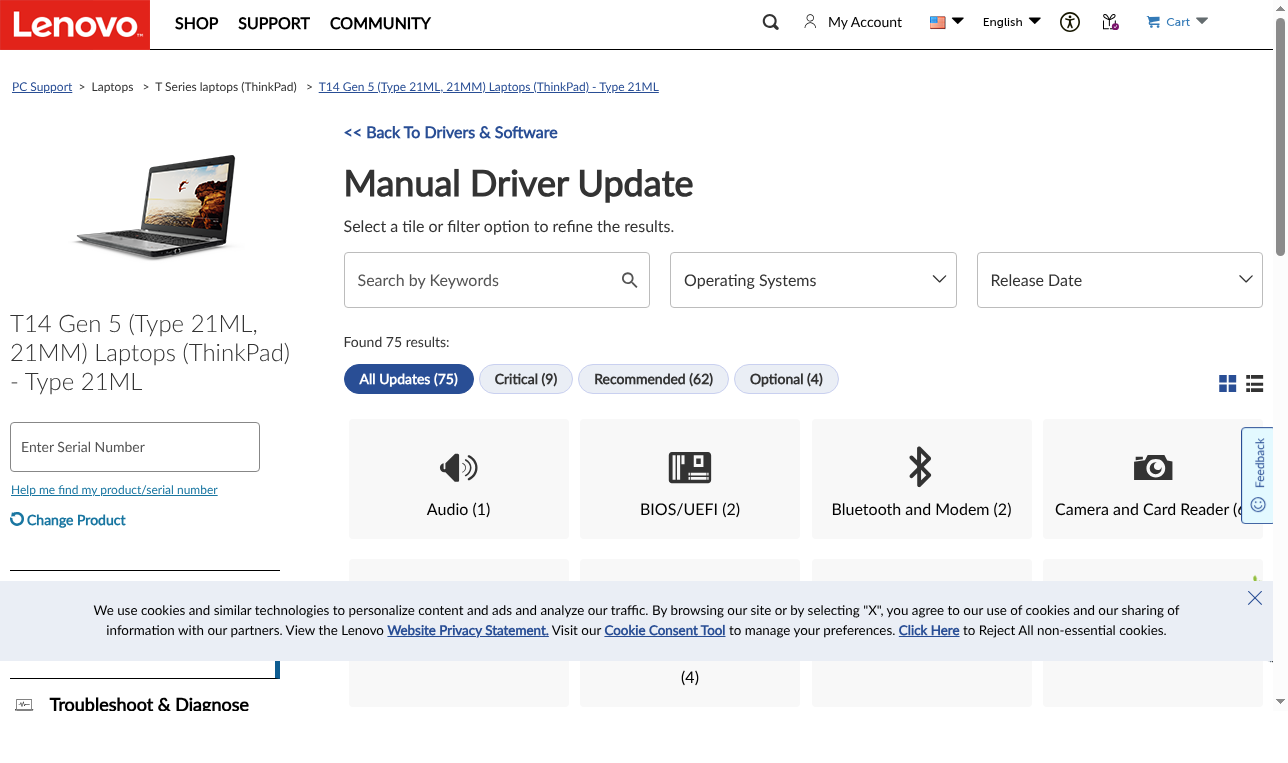Screen dimensions: 1288x763
Task: Select the All Updates (75) filter
Action: 409,379
